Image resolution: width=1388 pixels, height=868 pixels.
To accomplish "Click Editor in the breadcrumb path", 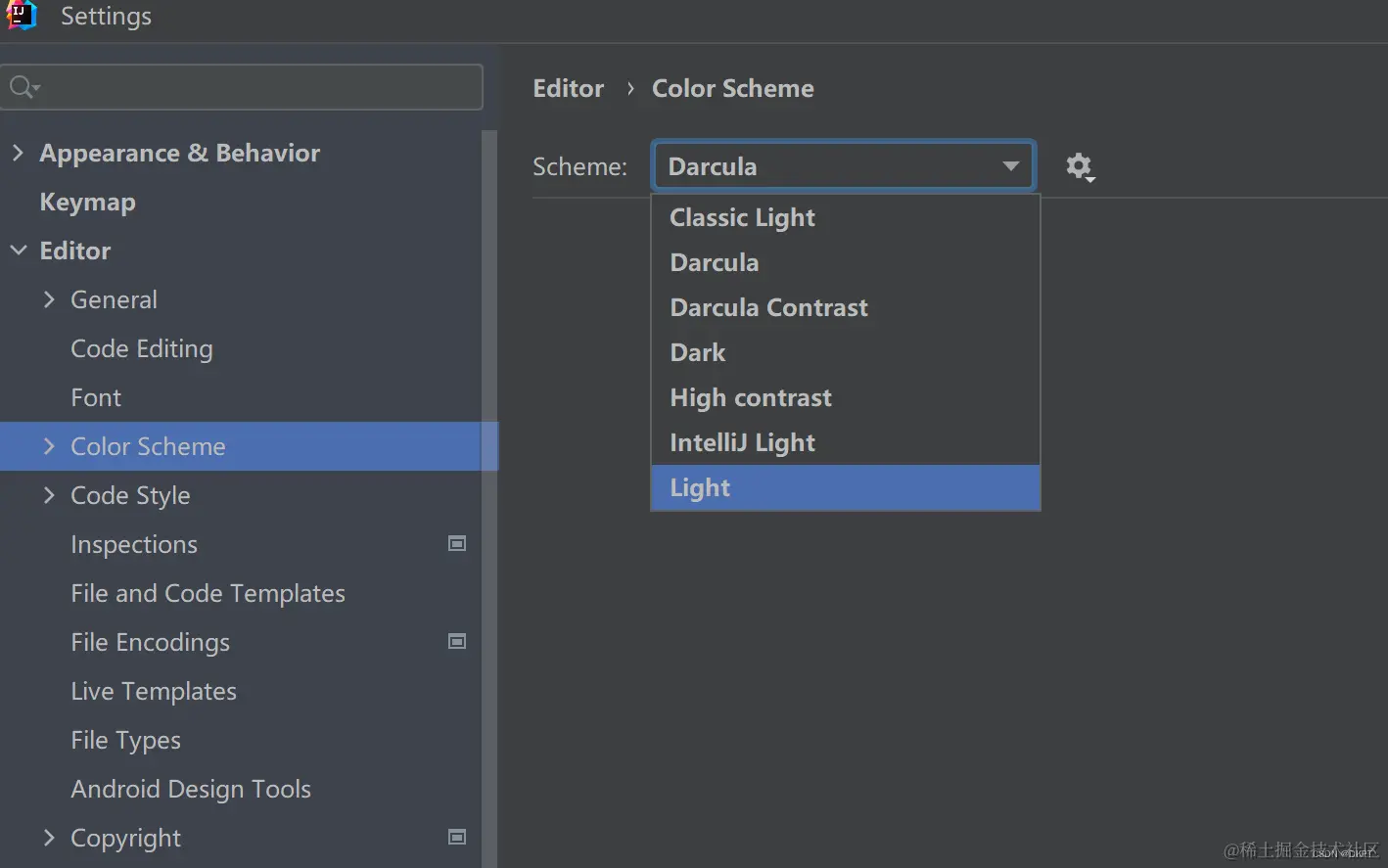I will (x=568, y=88).
